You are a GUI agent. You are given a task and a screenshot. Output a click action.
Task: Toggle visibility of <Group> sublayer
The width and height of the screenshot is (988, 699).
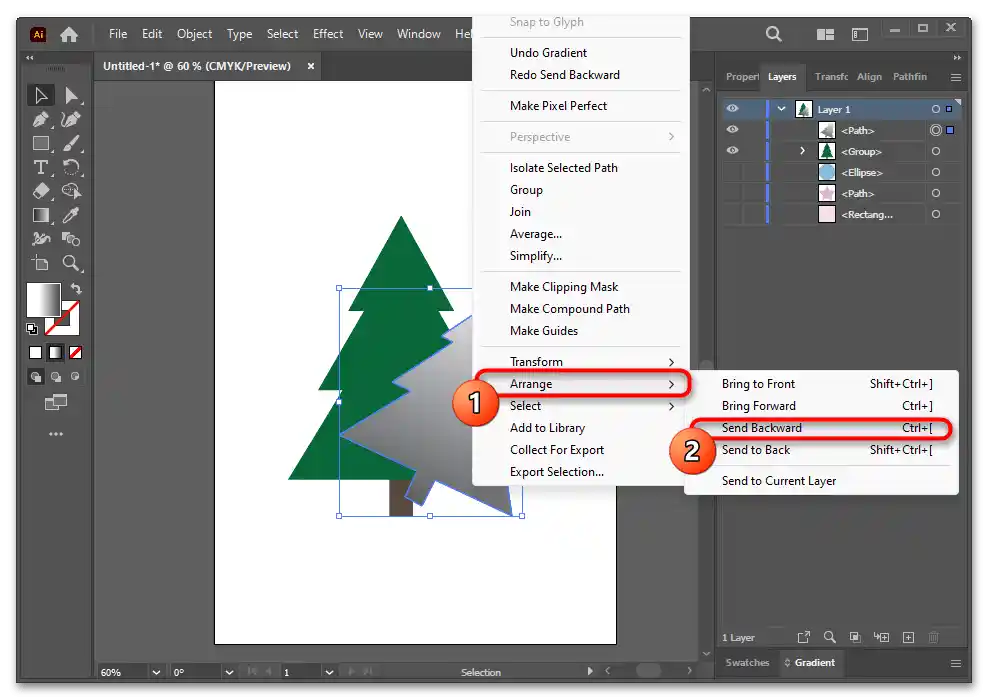pyautogui.click(x=732, y=151)
